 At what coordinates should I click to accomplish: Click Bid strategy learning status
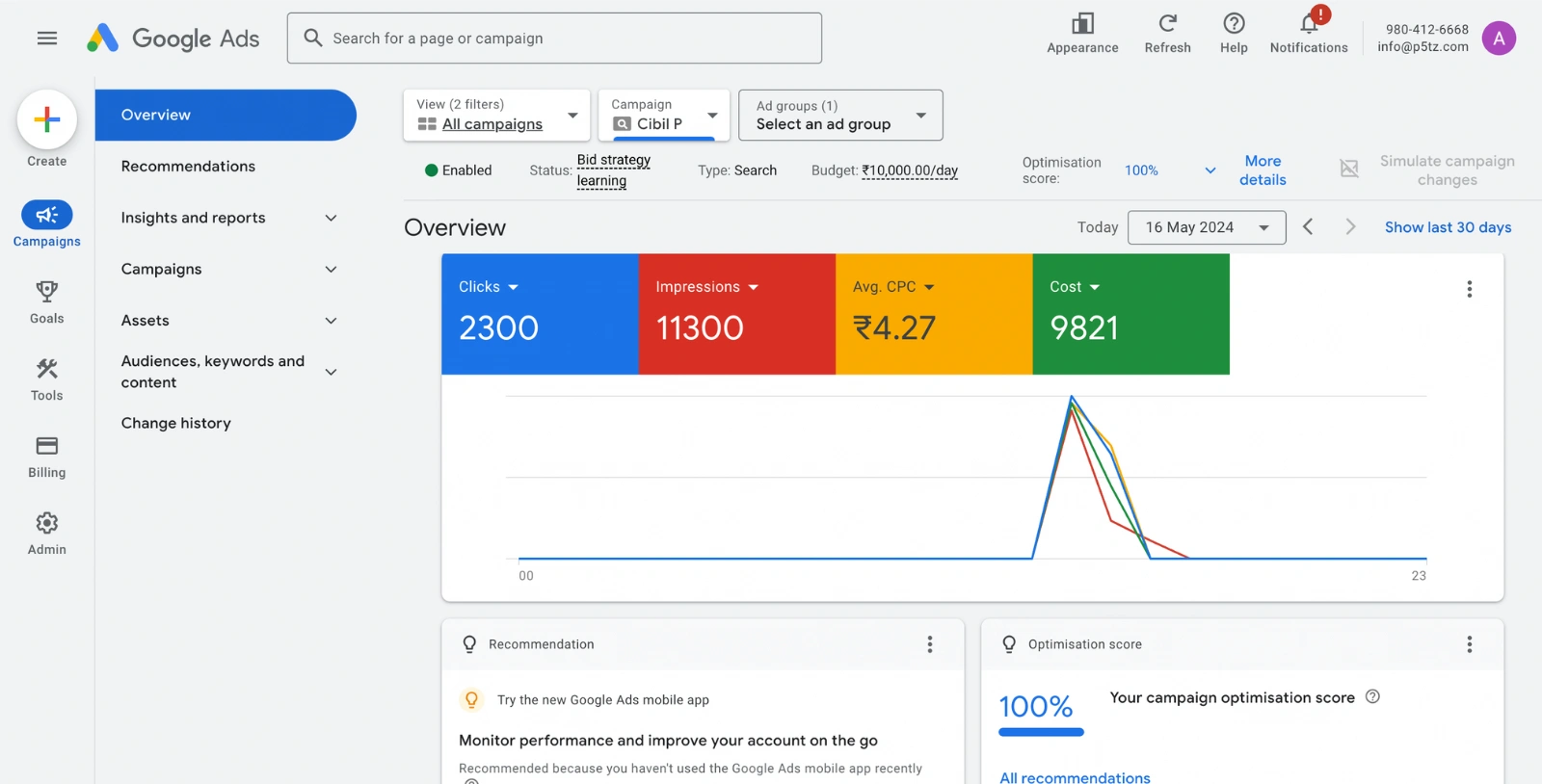coord(614,170)
